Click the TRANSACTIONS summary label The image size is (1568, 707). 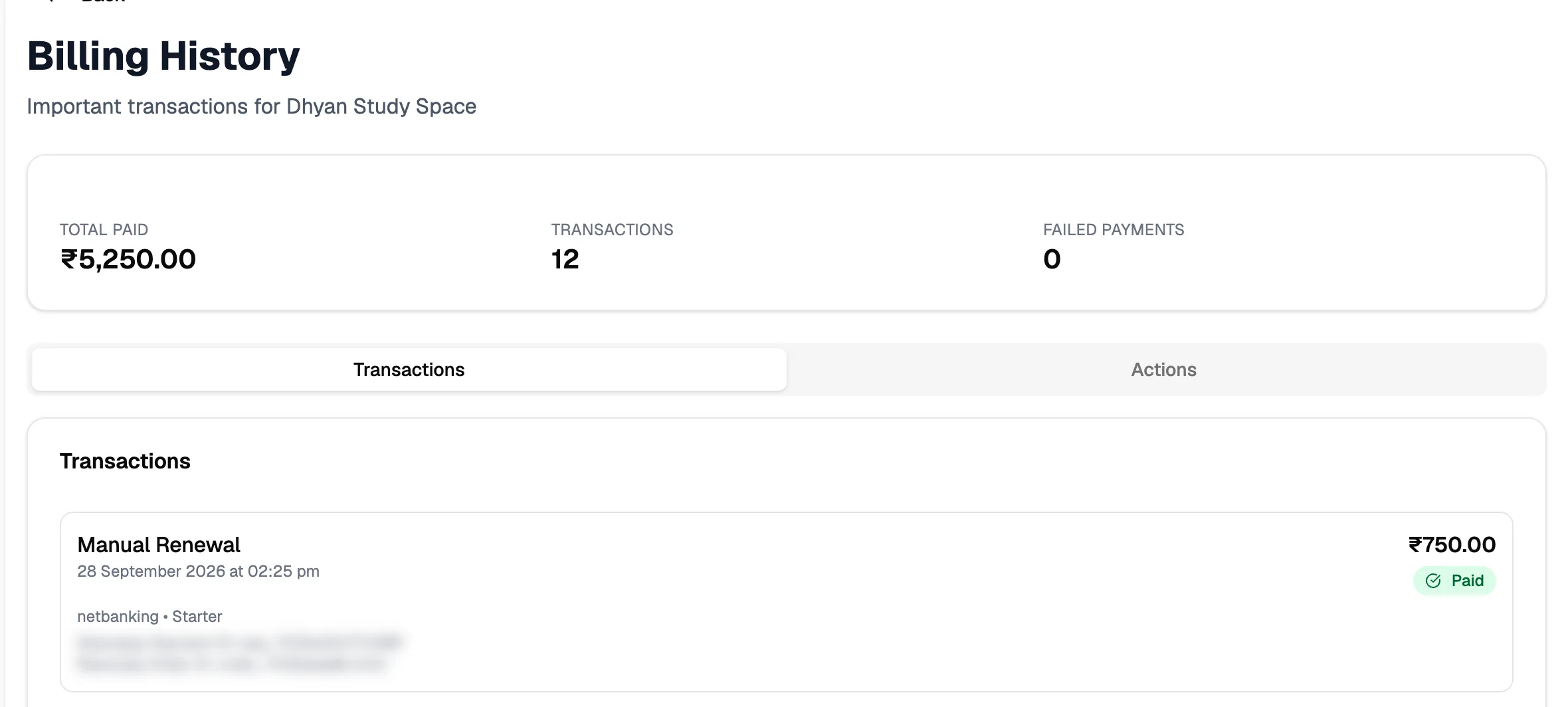point(612,230)
